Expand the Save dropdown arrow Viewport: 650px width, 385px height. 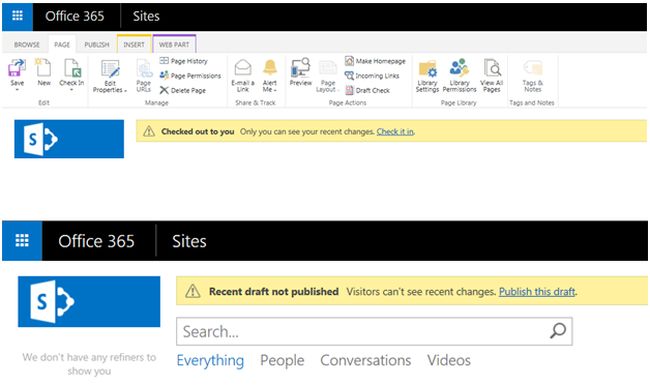pyautogui.click(x=17, y=89)
